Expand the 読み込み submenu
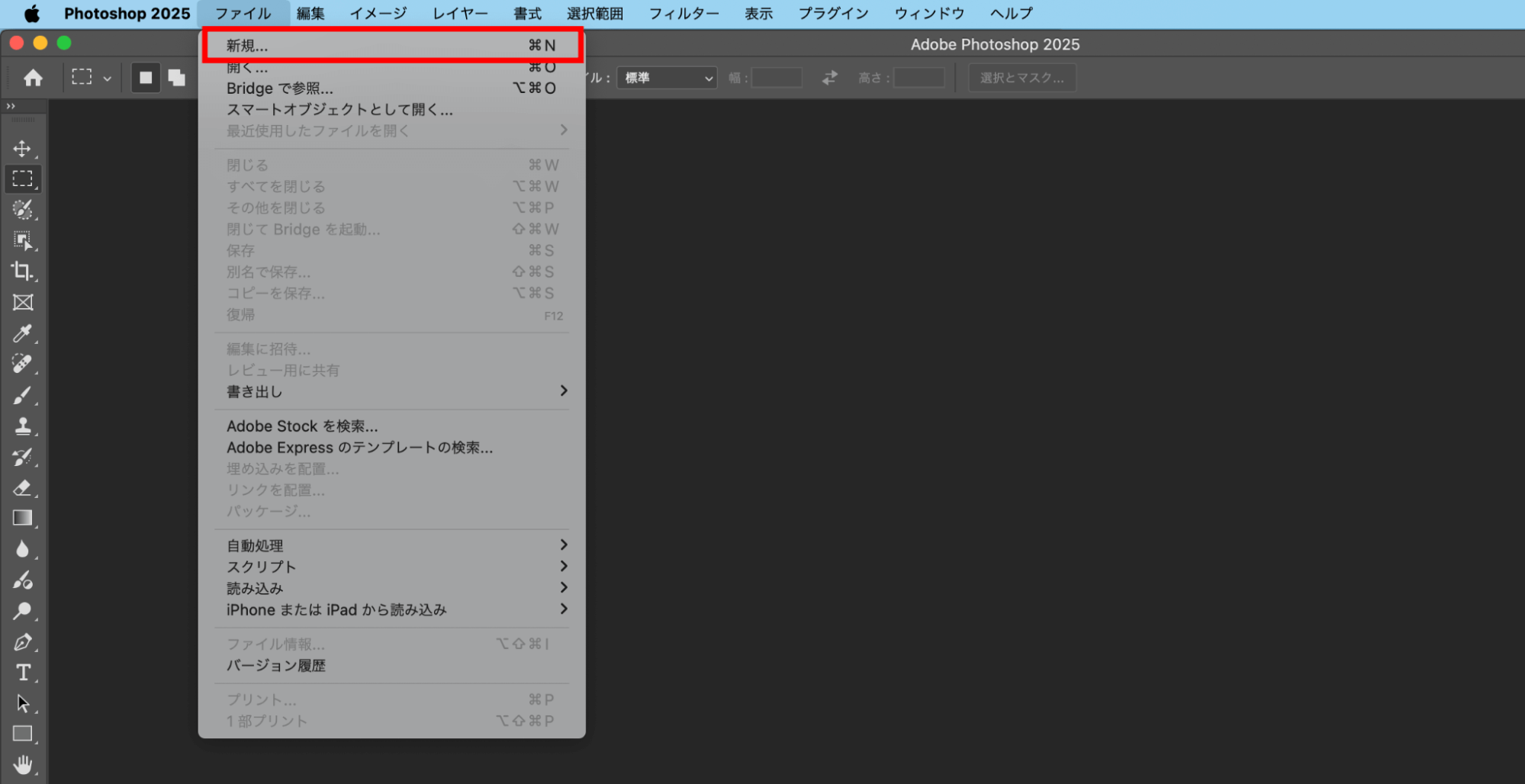Screen dimensions: 1525x784 click(391, 588)
